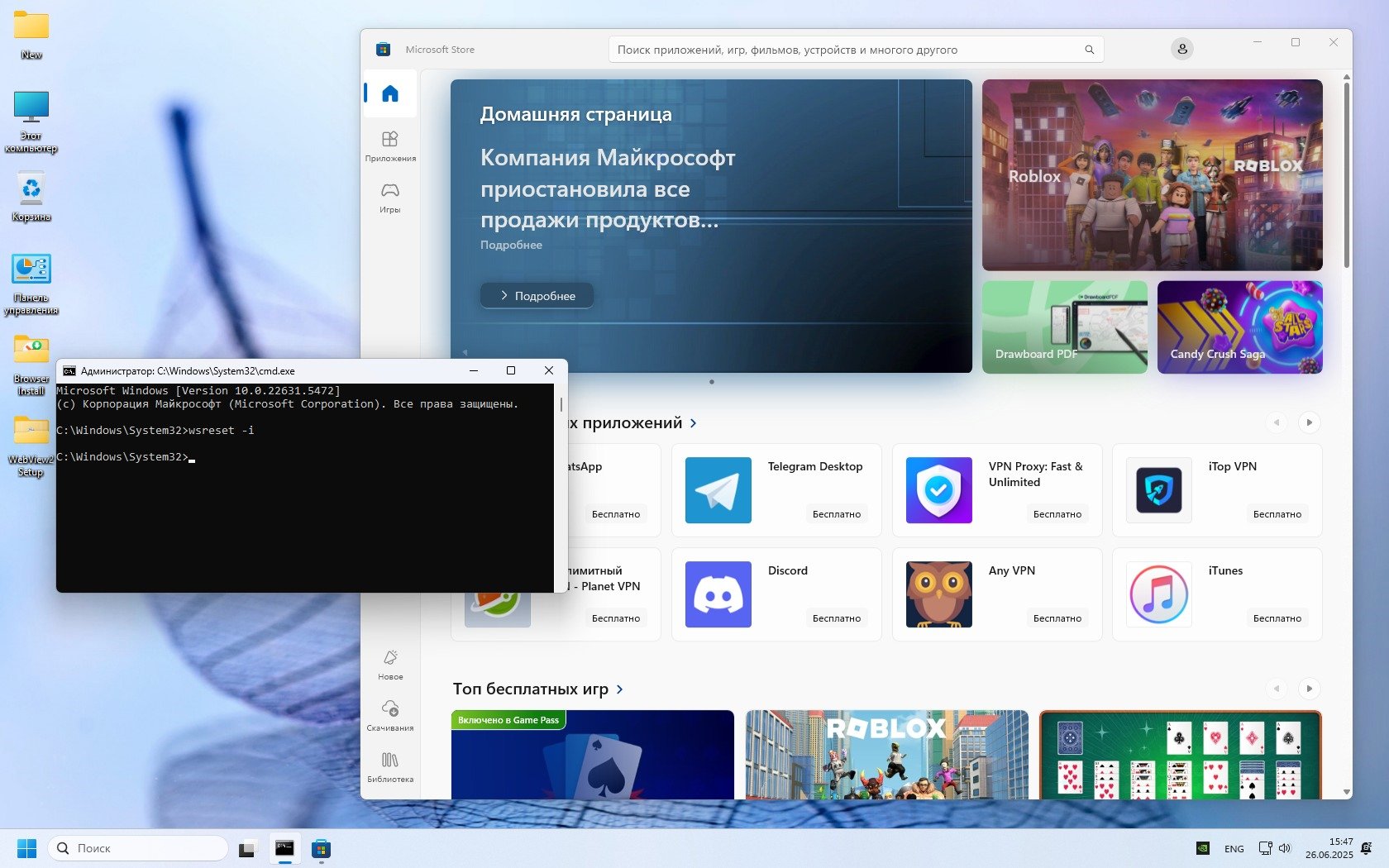Open the Roblox featured thumbnail
Viewport: 1389px width, 868px height.
(x=1152, y=175)
